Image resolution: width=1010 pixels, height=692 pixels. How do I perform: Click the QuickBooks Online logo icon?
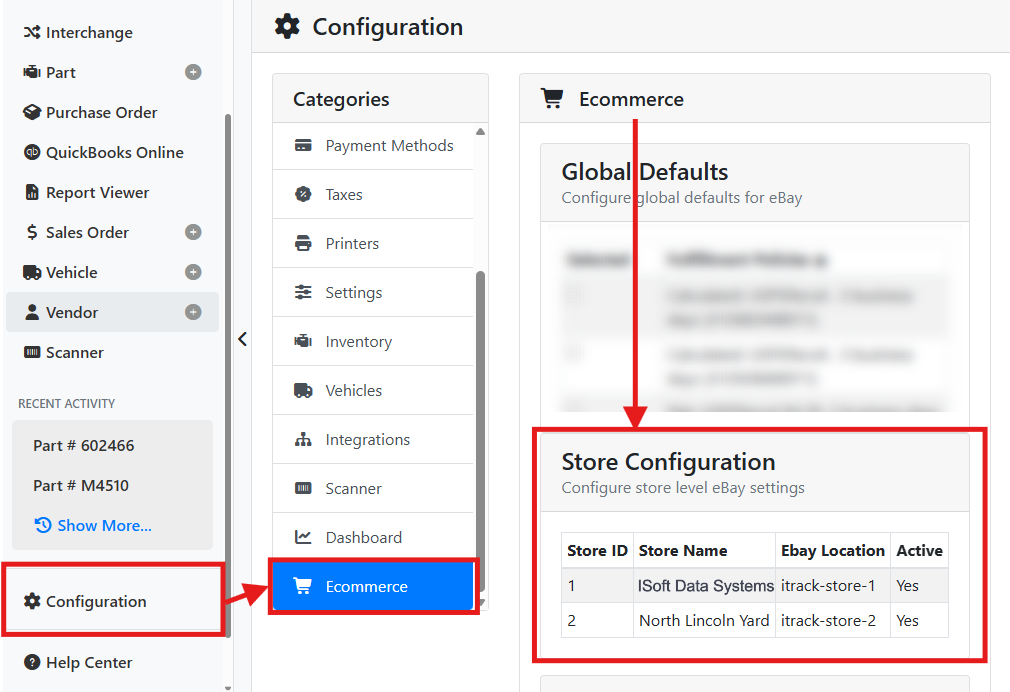pos(32,152)
